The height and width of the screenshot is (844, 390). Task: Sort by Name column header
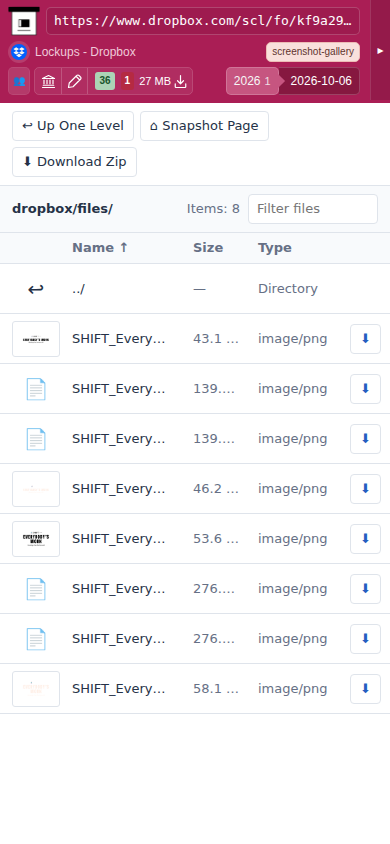(x=100, y=248)
